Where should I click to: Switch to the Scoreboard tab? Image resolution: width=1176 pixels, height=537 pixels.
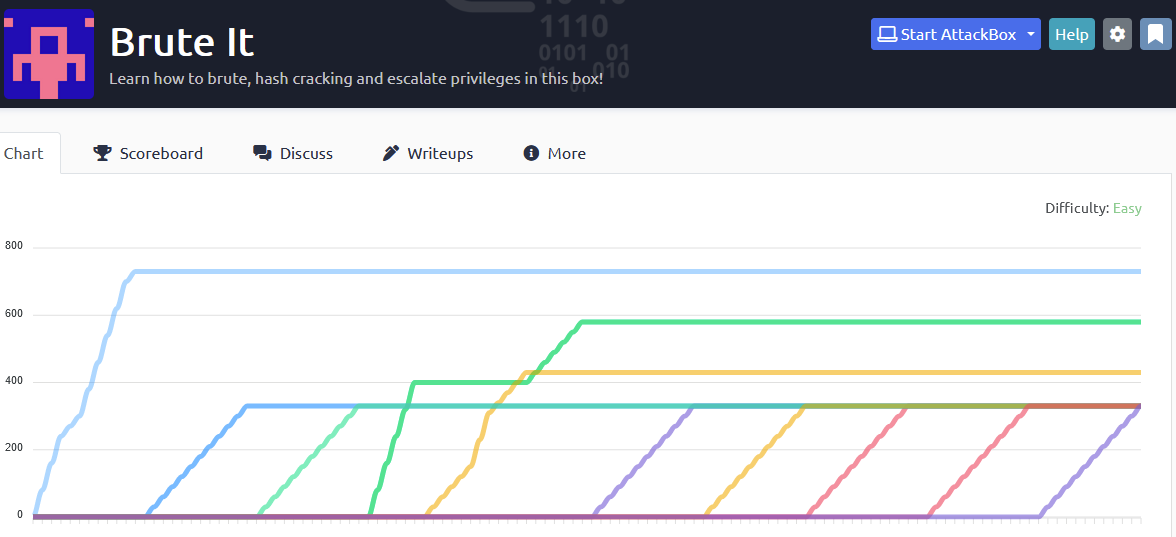click(x=148, y=154)
